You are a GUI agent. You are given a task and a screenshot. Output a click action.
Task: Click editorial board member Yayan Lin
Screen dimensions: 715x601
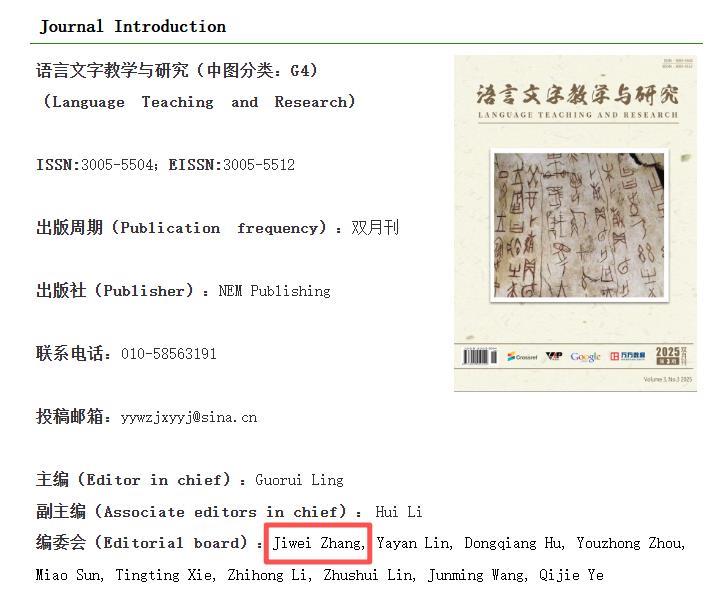[x=413, y=544]
